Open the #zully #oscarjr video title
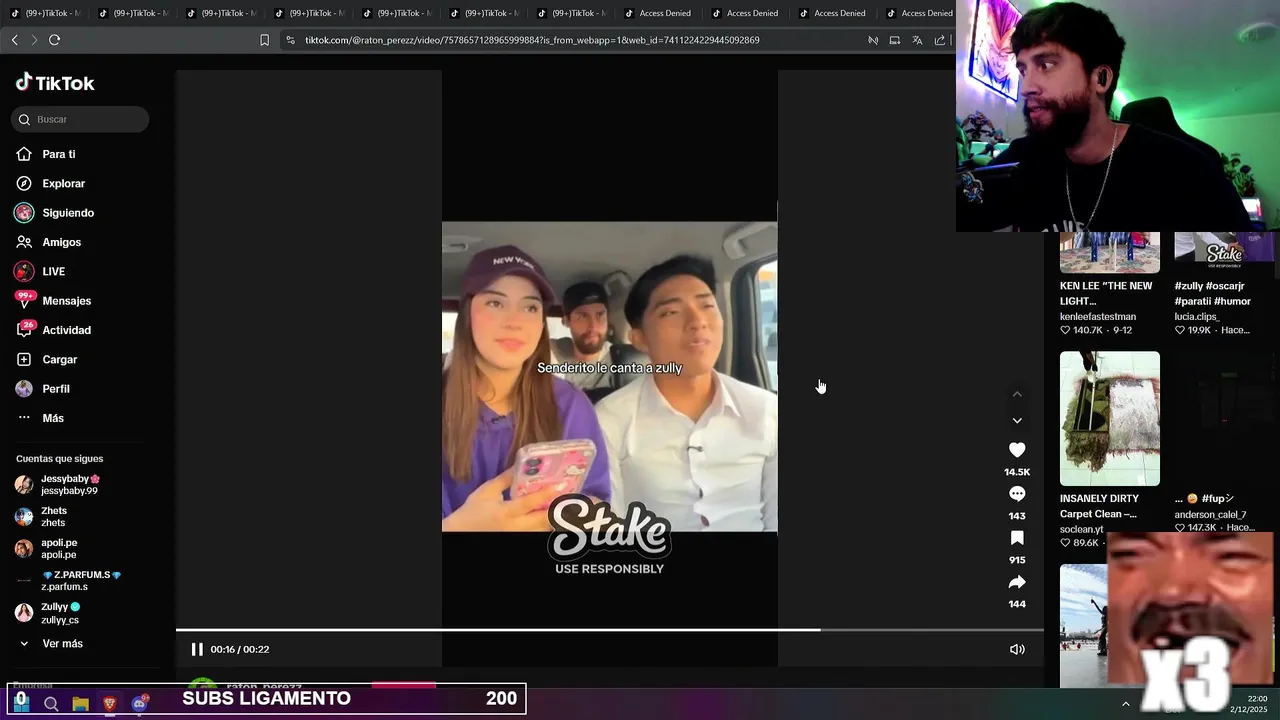 point(1212,293)
